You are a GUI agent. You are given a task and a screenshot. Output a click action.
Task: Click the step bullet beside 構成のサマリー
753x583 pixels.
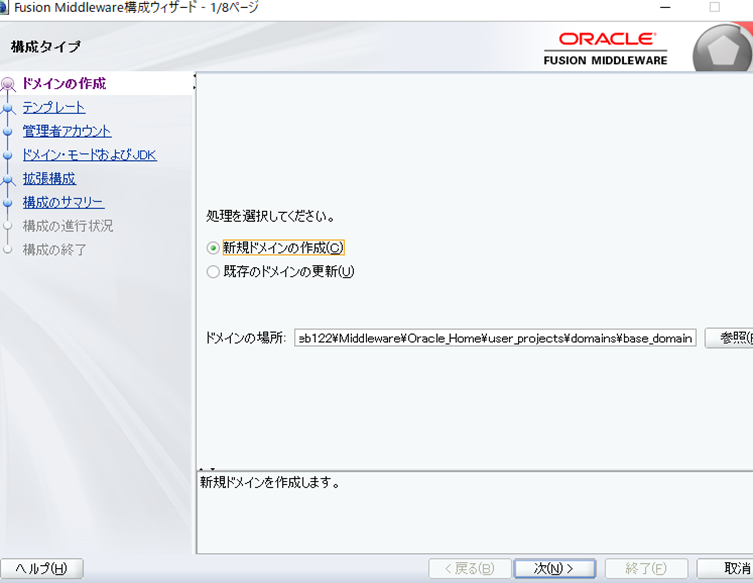coord(8,203)
